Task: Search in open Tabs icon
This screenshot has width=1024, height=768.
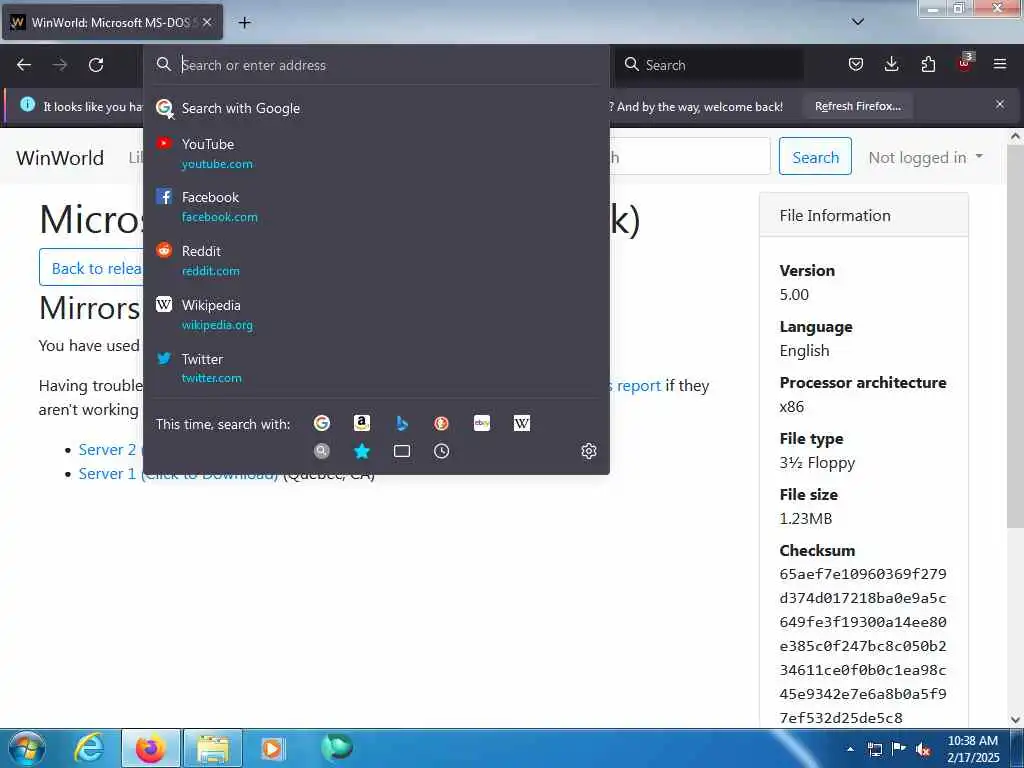Action: click(402, 451)
